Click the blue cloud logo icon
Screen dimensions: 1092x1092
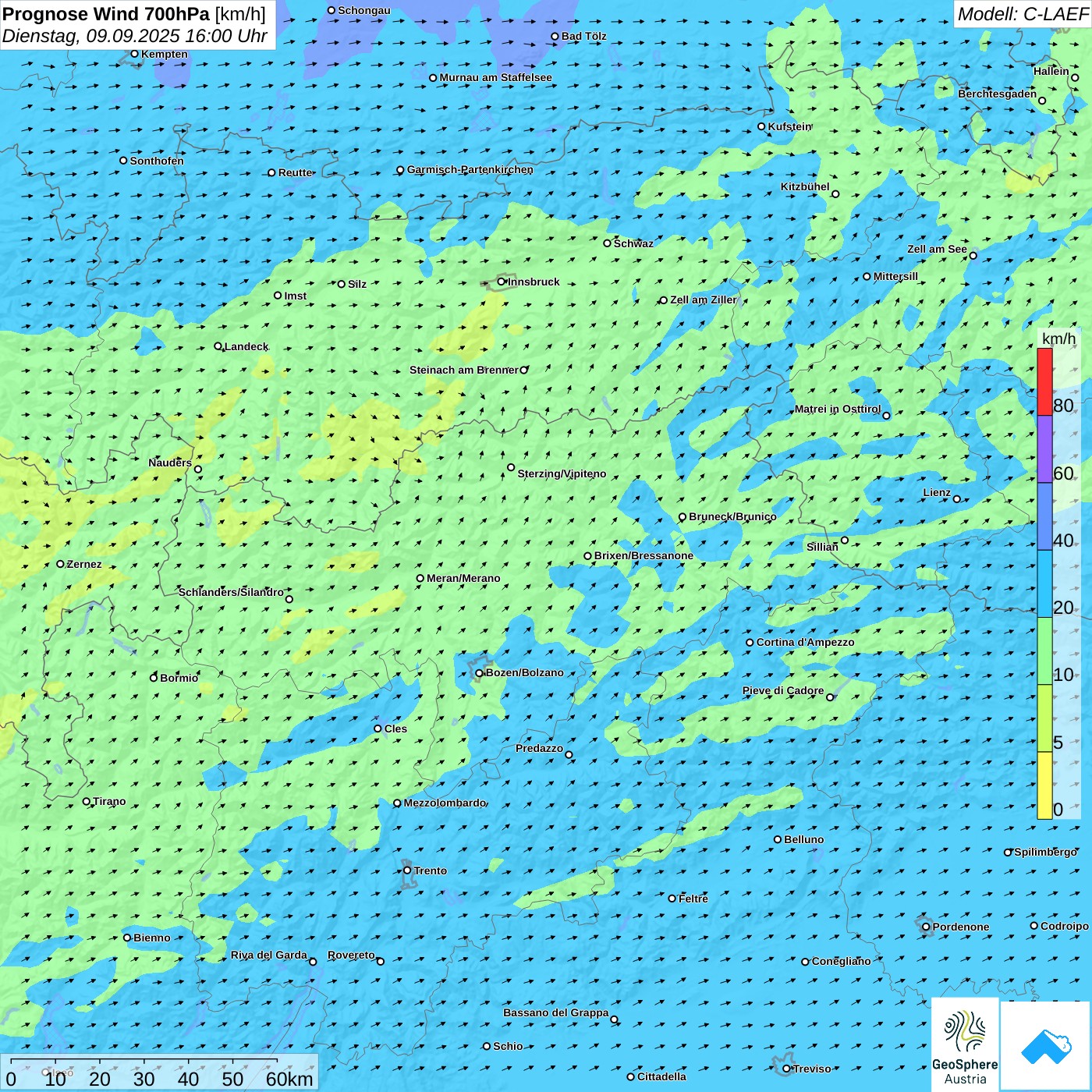click(1046, 1047)
